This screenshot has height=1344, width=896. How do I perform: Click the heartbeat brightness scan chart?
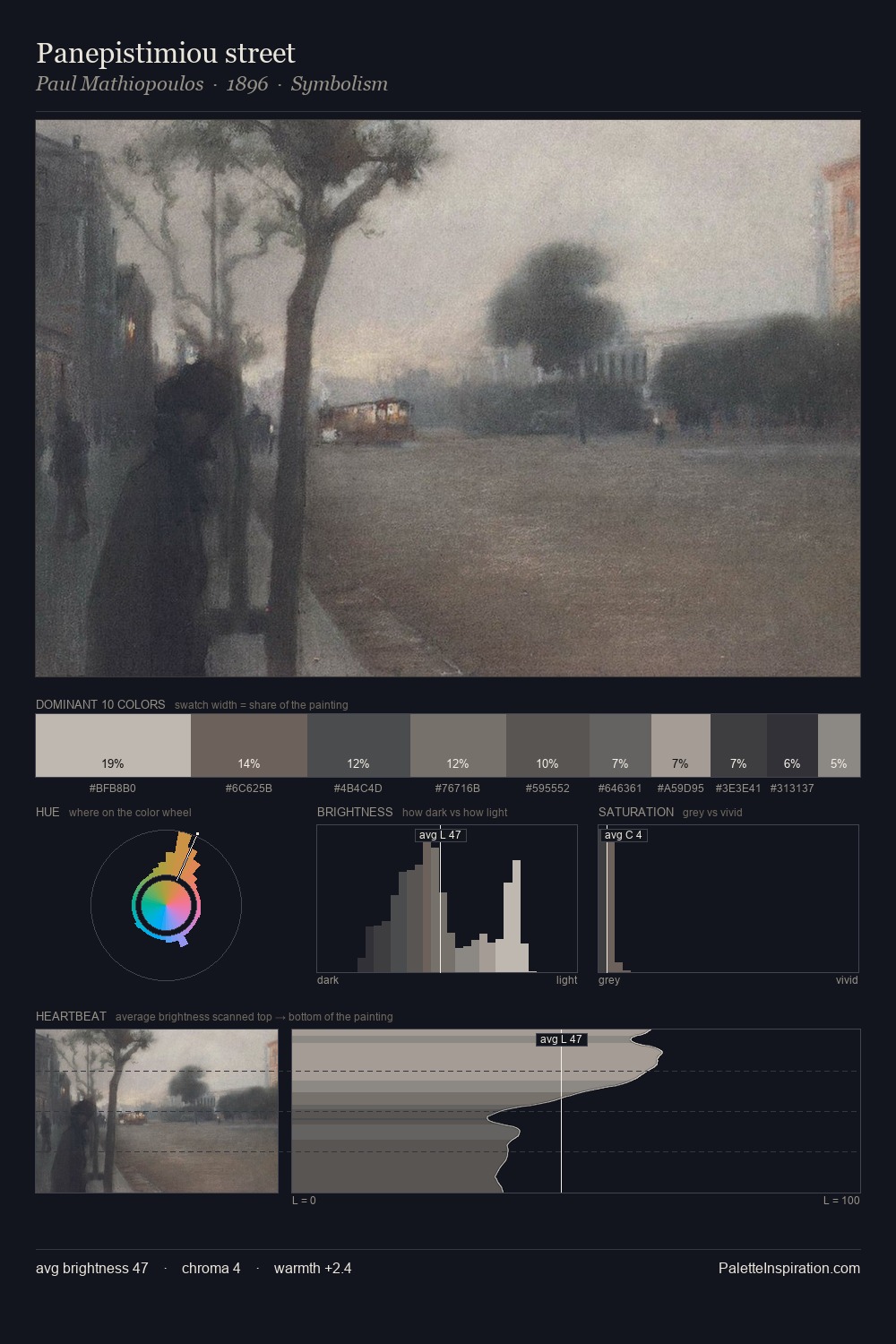[576, 1111]
